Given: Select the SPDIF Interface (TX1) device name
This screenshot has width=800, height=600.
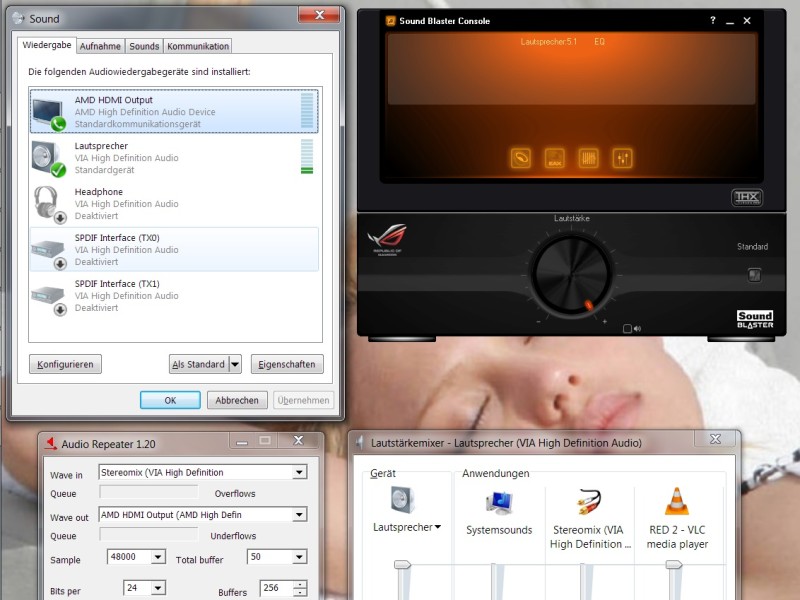Looking at the screenshot, I should tap(117, 284).
